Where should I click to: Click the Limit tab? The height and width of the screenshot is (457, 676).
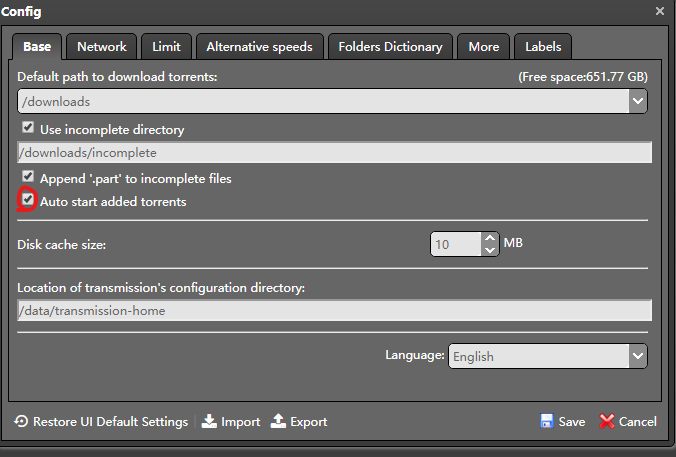[166, 47]
